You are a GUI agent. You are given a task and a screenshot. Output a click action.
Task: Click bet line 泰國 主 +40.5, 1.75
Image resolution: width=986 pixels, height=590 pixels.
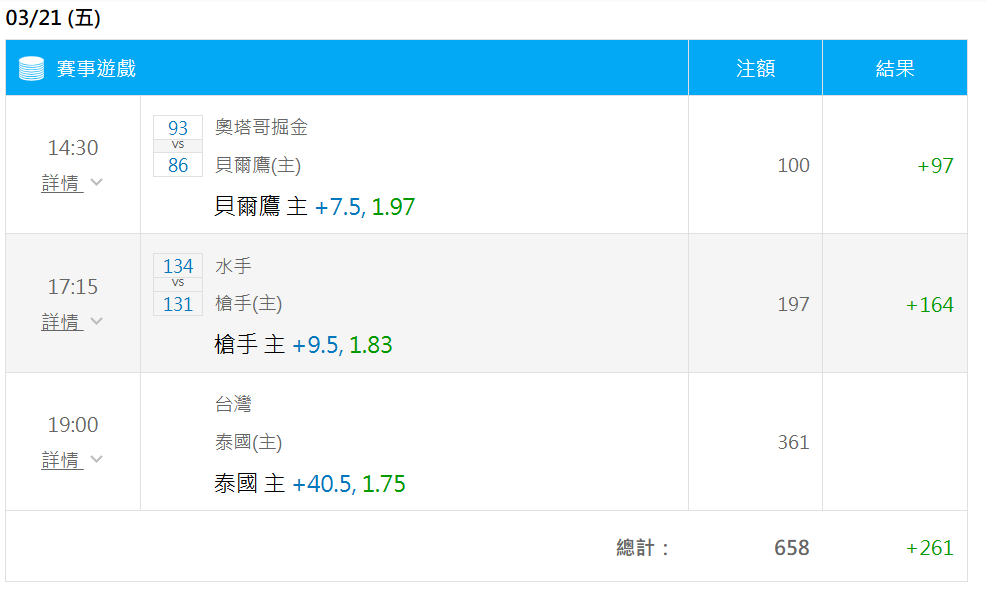click(309, 484)
